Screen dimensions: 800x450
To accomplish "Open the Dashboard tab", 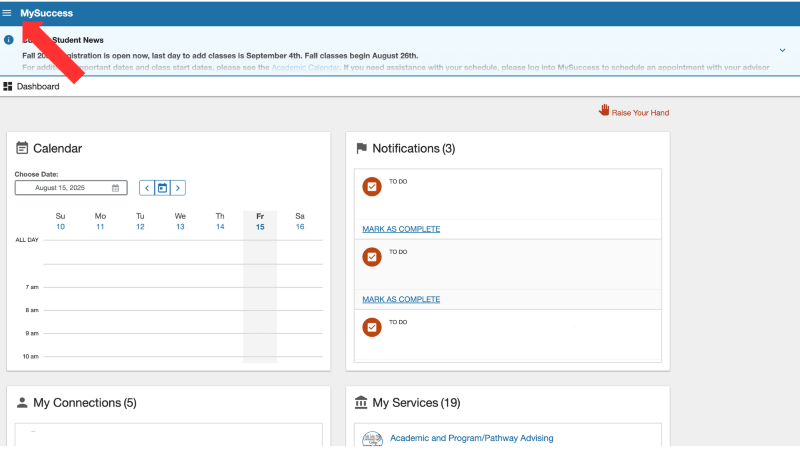I will tap(37, 87).
